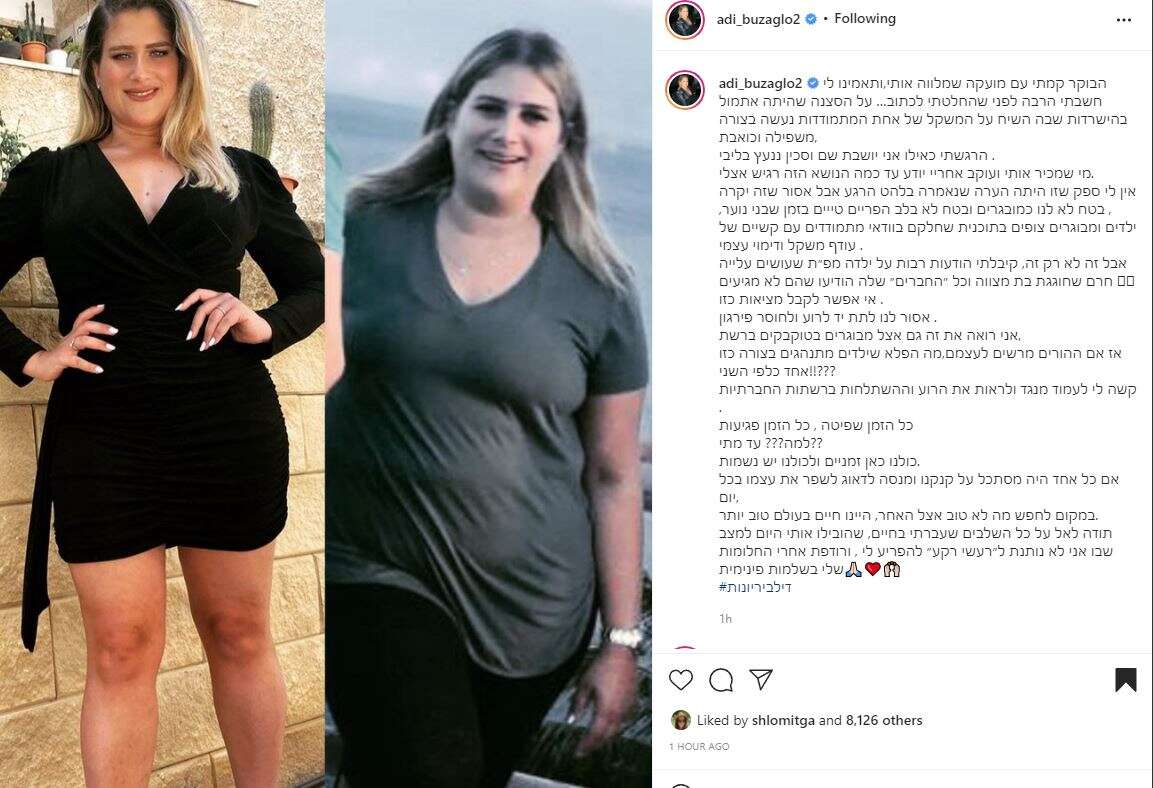Open adi_buzaglo2 username in caption
Image resolution: width=1153 pixels, height=788 pixels.
coord(760,83)
